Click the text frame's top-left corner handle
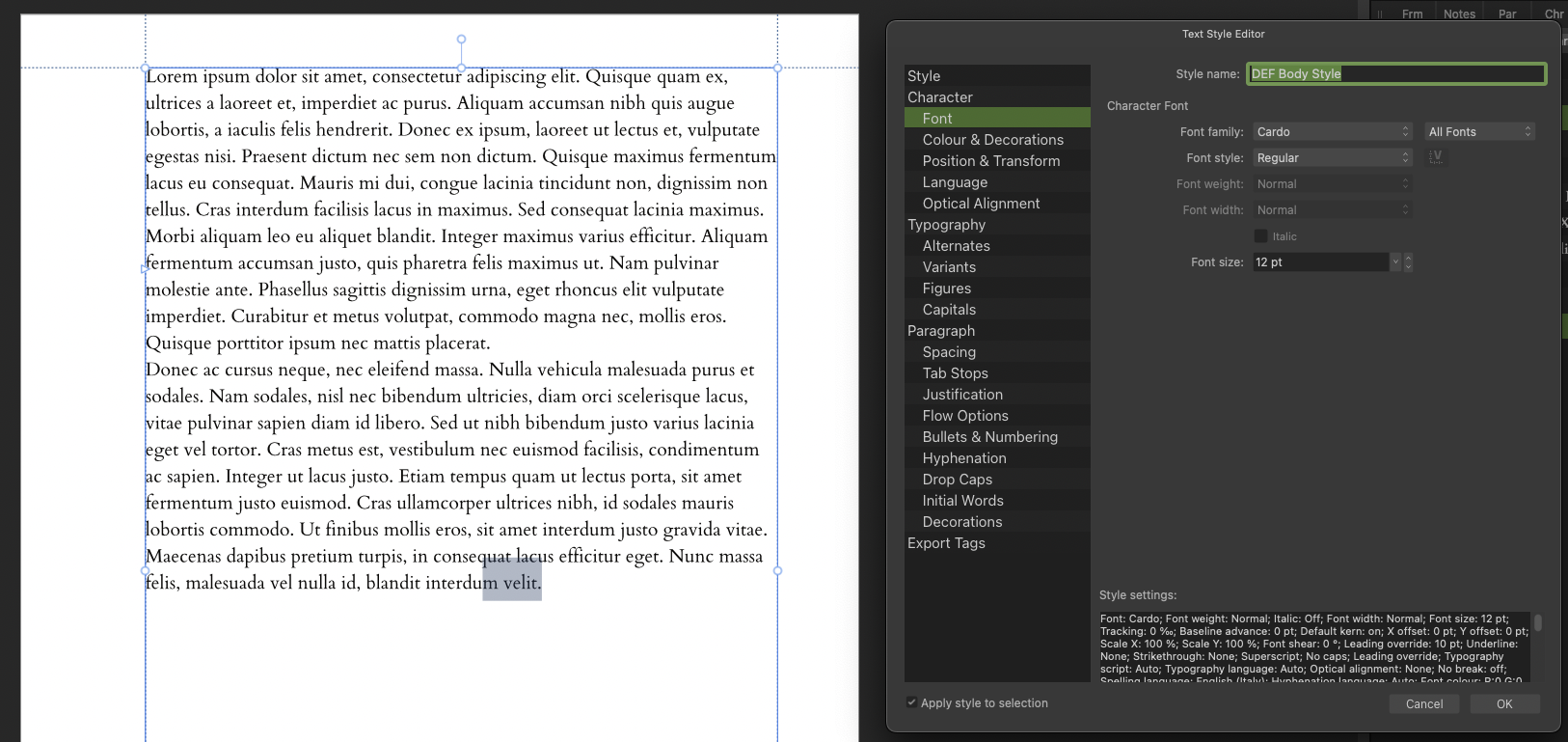This screenshot has width=1568, height=742. point(146,68)
